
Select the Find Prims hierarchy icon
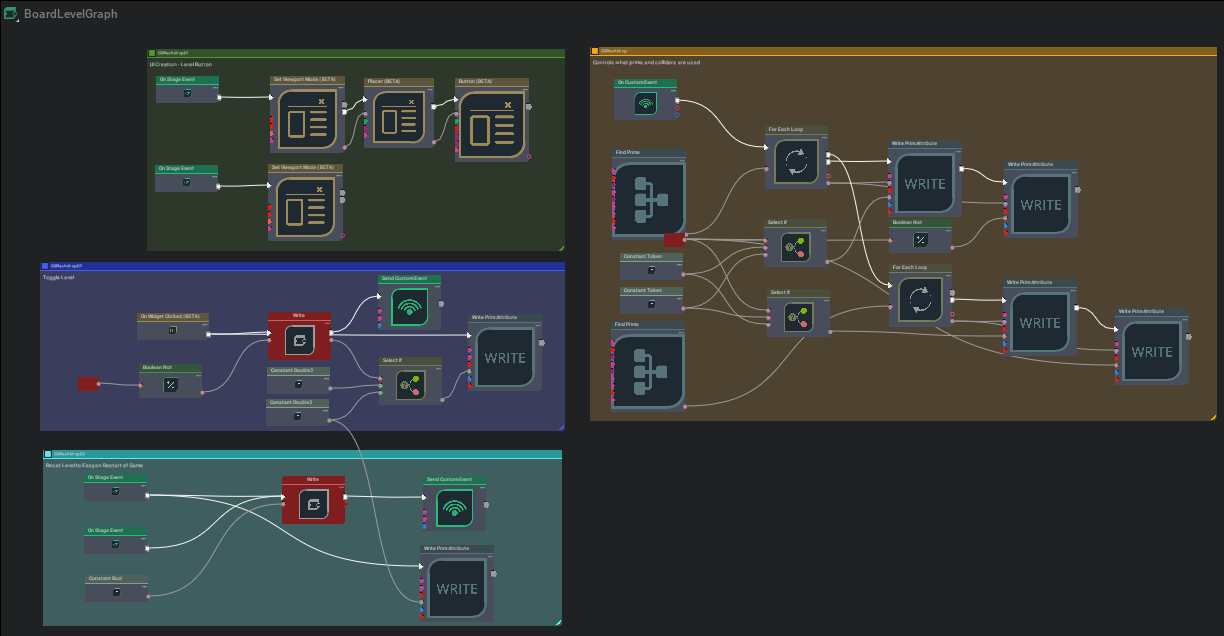[x=648, y=199]
